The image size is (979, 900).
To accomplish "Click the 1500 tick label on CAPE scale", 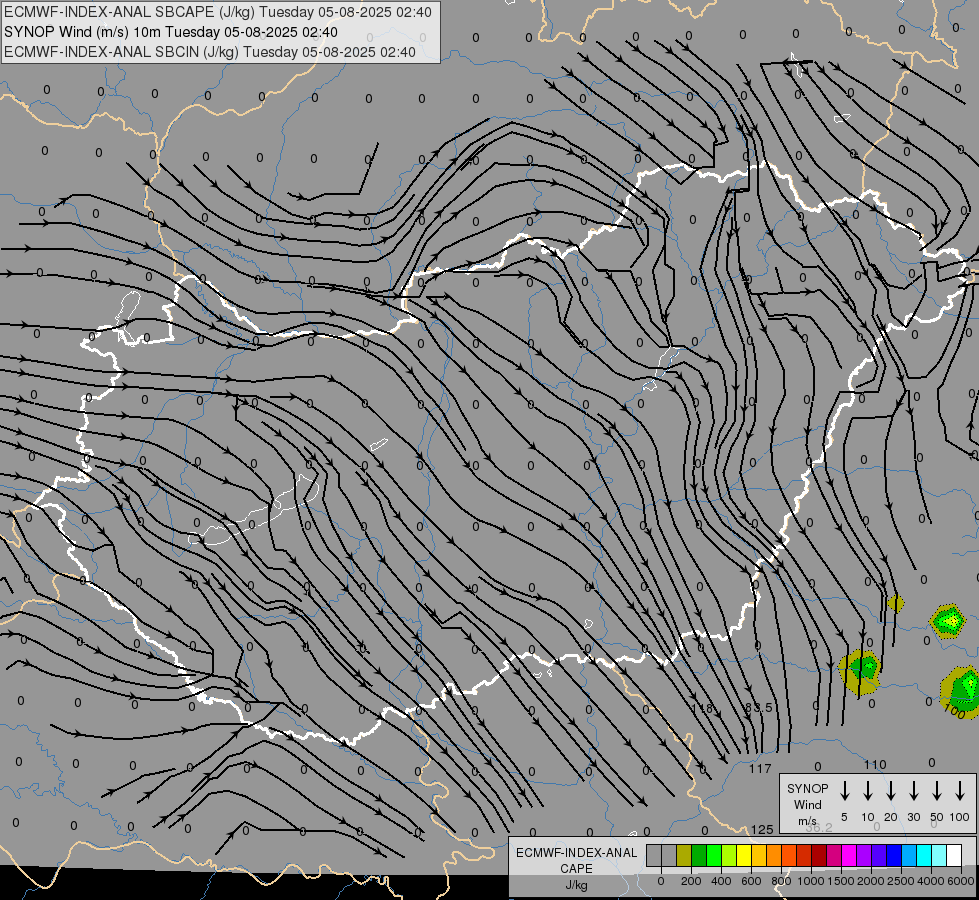I will 841,881.
